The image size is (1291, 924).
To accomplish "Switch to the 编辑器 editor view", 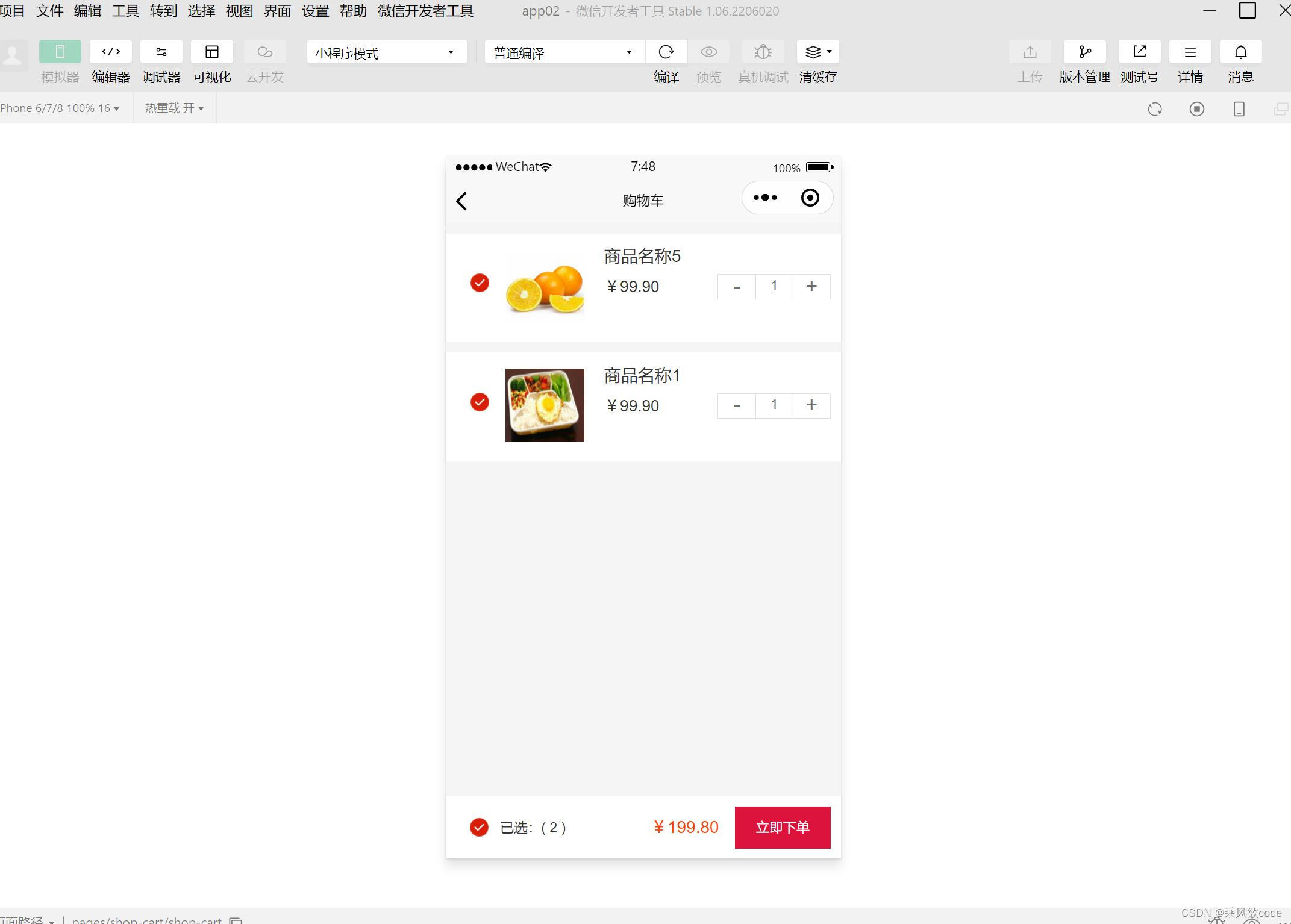I will point(110,60).
